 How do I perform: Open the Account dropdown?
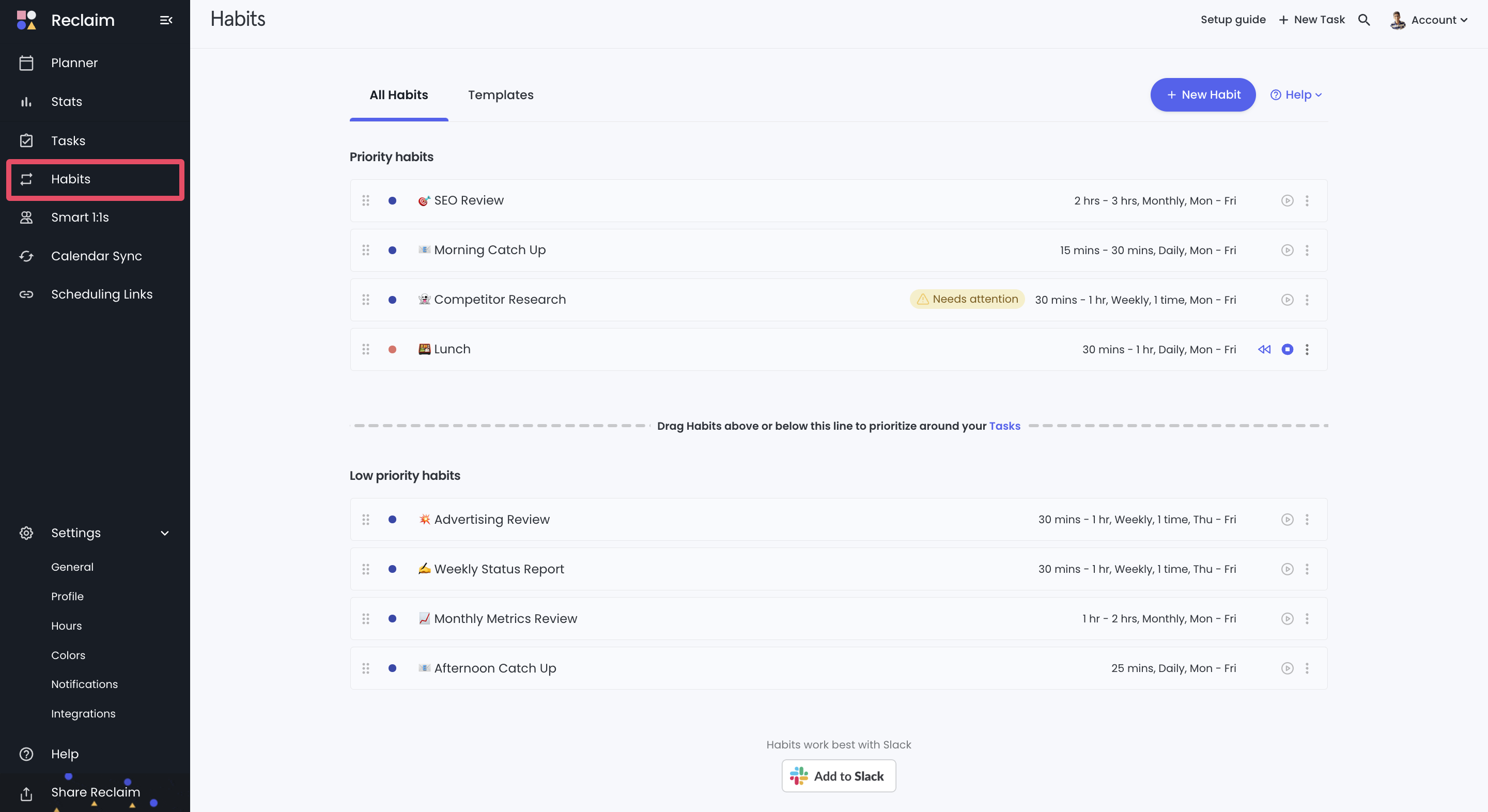click(1429, 20)
